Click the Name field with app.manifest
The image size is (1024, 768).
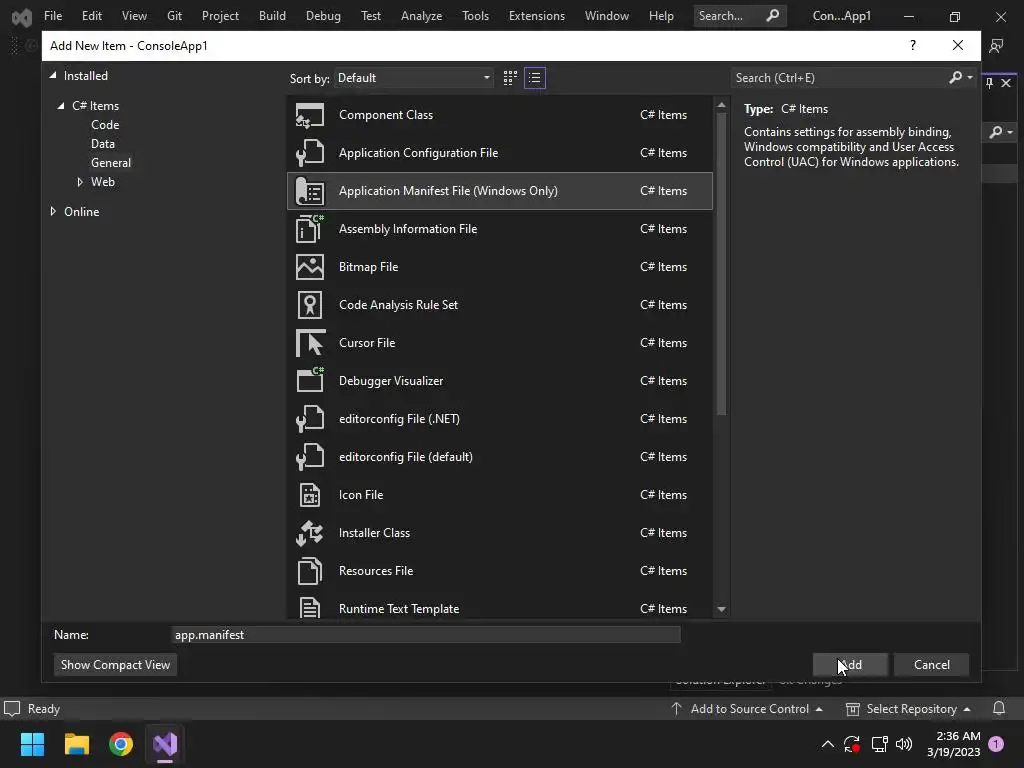[426, 635]
